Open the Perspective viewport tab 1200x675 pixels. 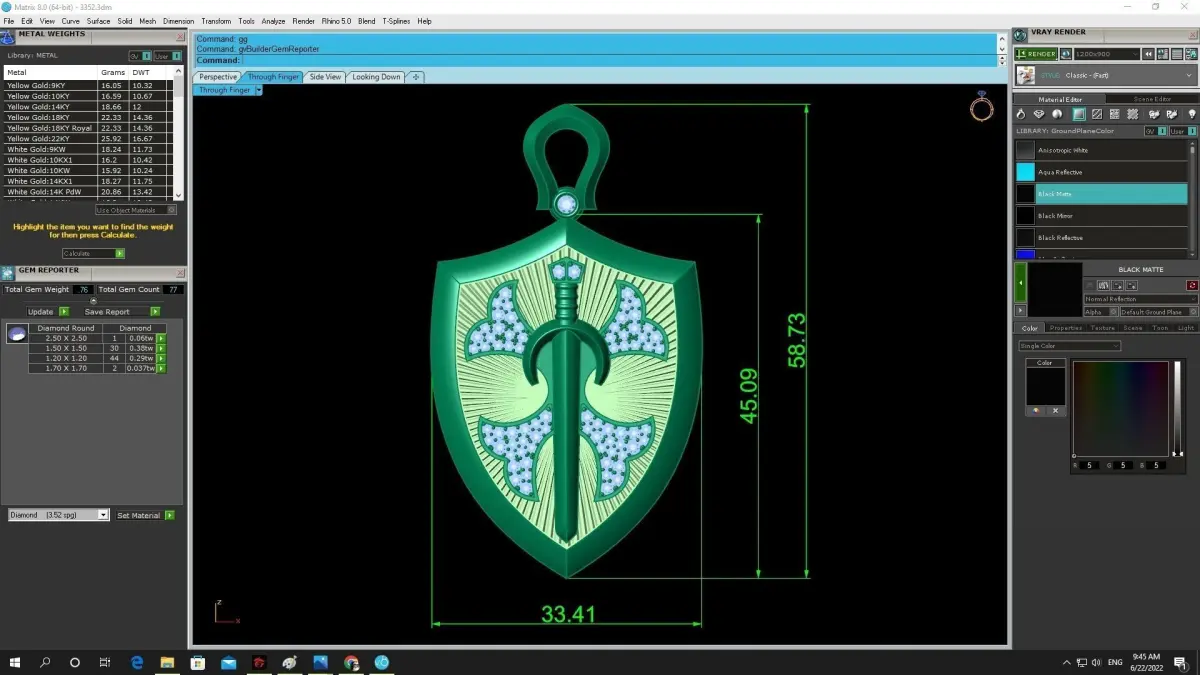coord(217,77)
